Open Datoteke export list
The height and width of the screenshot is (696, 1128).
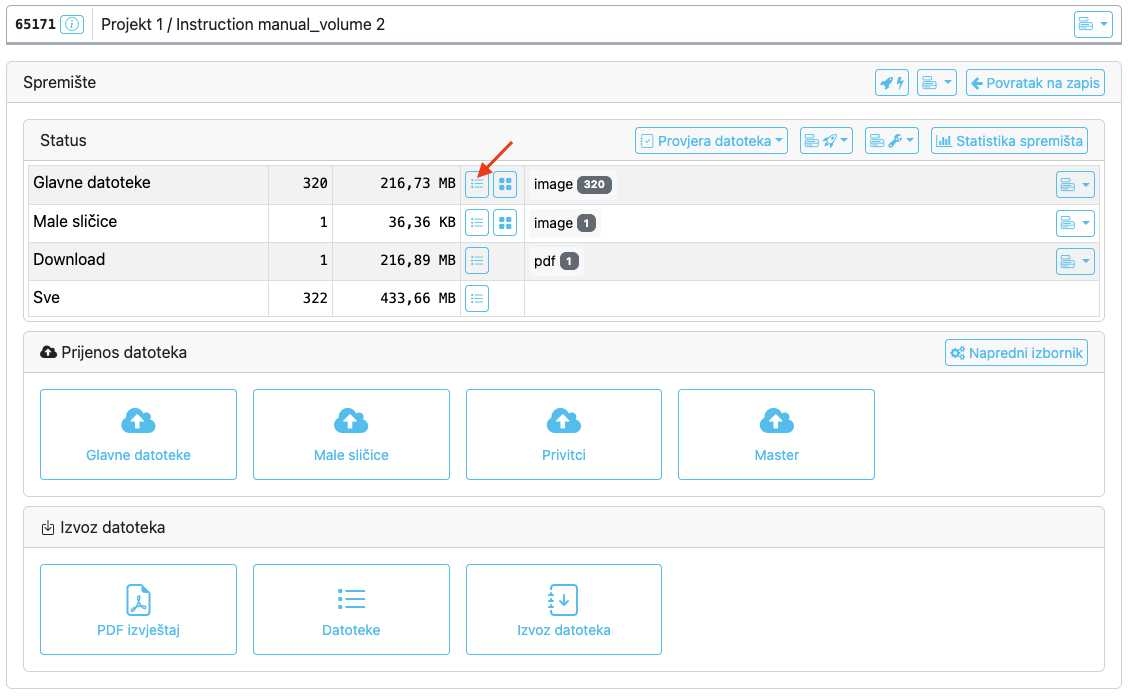point(351,610)
